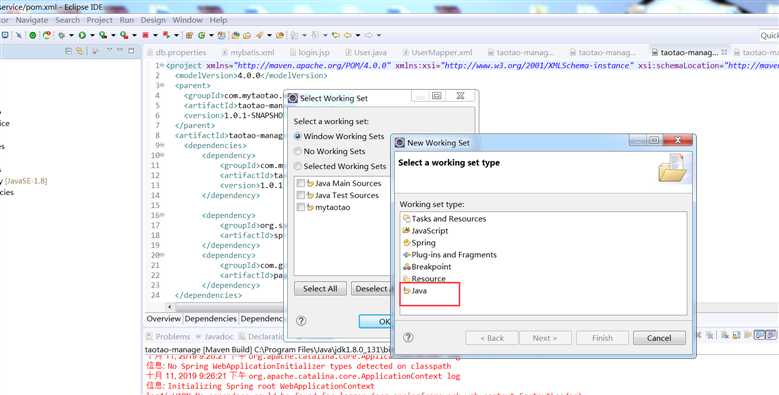Click the Coverage run toolbar icon
This screenshot has height=395, width=779.
pos(103,35)
